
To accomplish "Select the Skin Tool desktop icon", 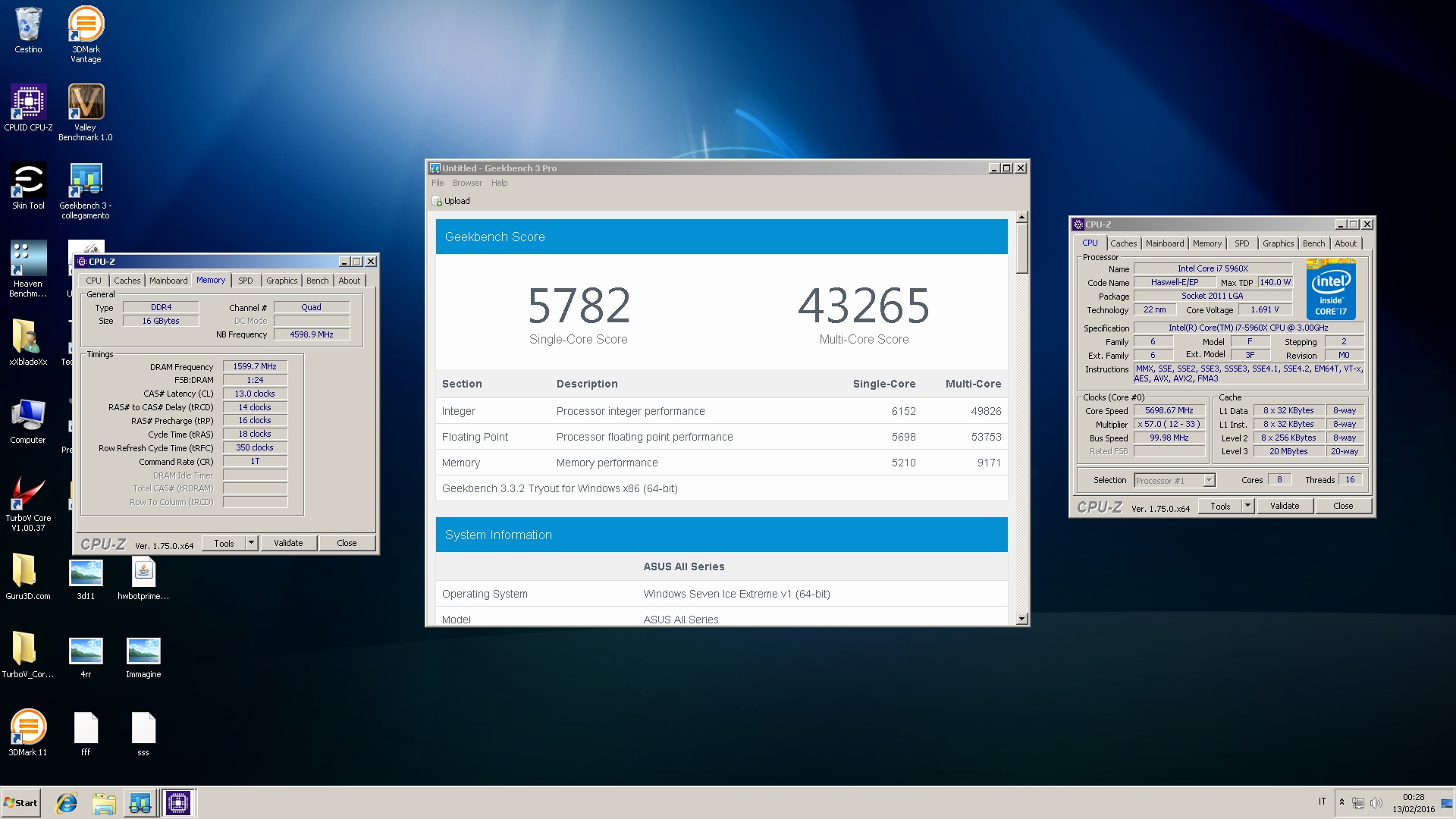I will 28,187.
